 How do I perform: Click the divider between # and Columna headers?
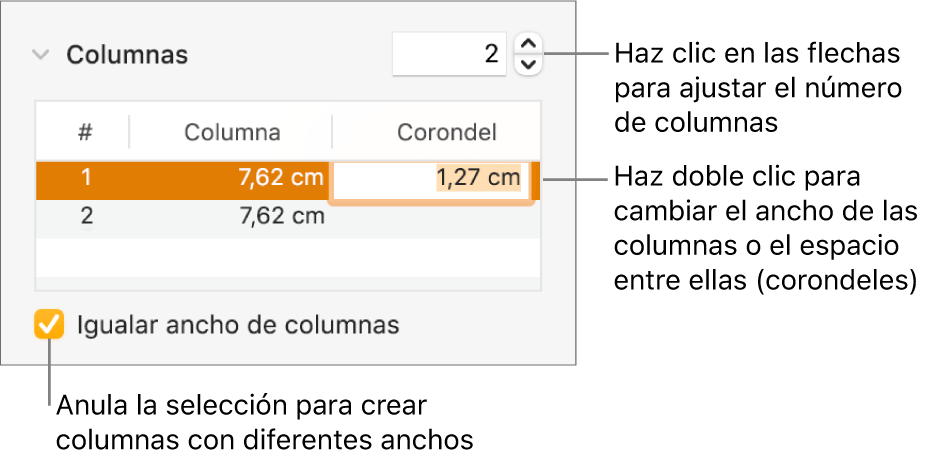click(129, 132)
